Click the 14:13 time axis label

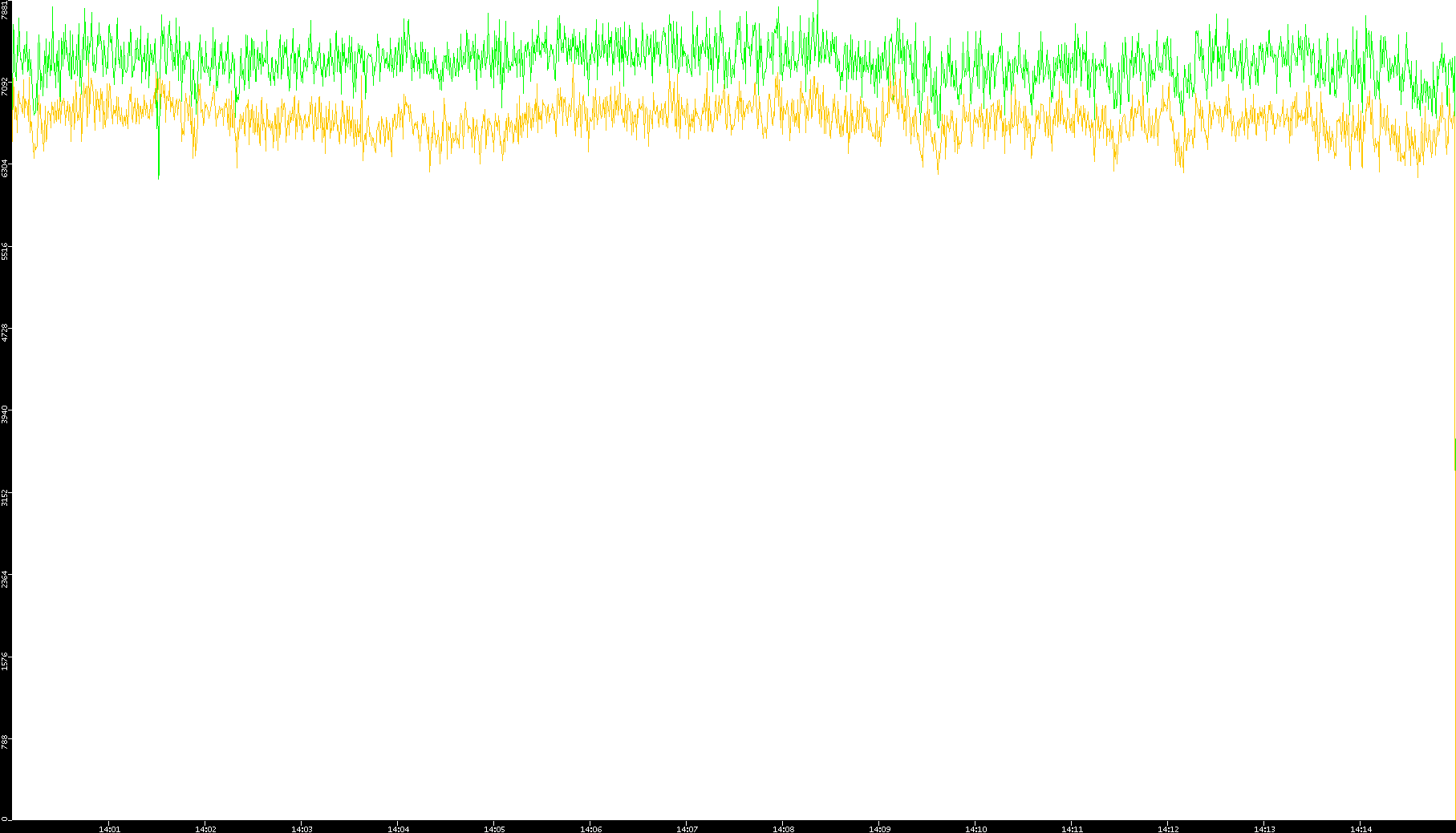(x=1264, y=829)
